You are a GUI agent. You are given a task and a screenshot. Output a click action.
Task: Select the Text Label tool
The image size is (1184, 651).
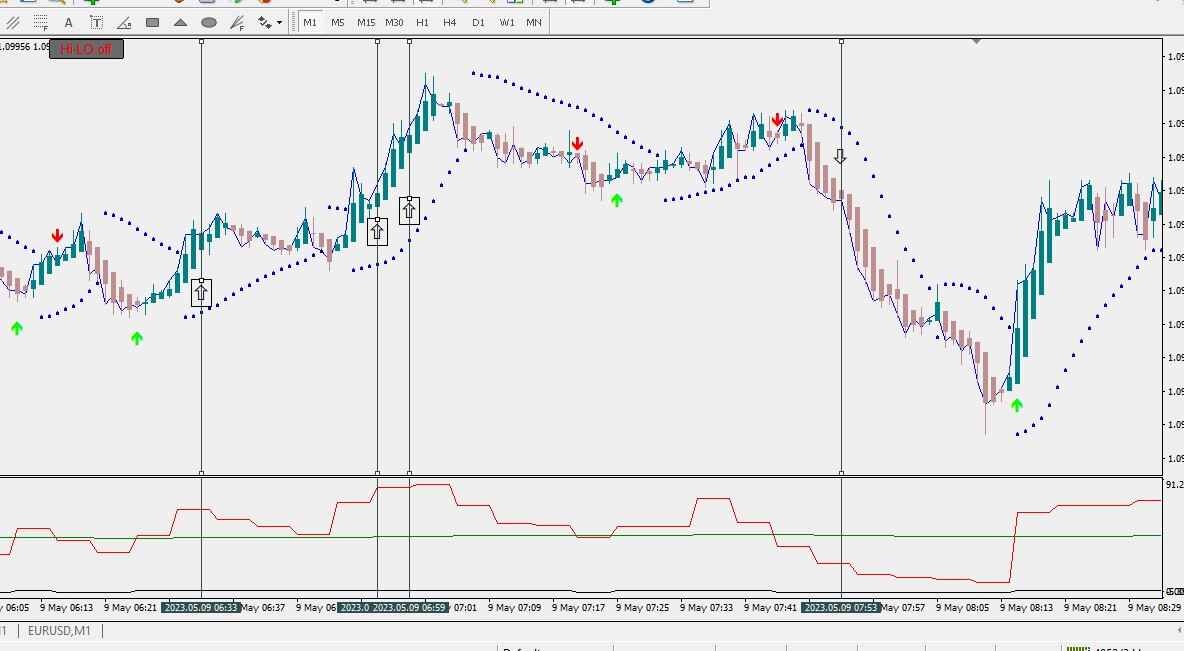point(96,23)
